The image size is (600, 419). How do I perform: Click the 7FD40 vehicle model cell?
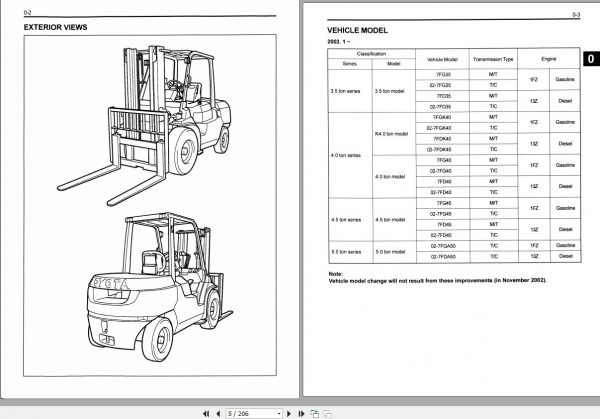click(443, 182)
